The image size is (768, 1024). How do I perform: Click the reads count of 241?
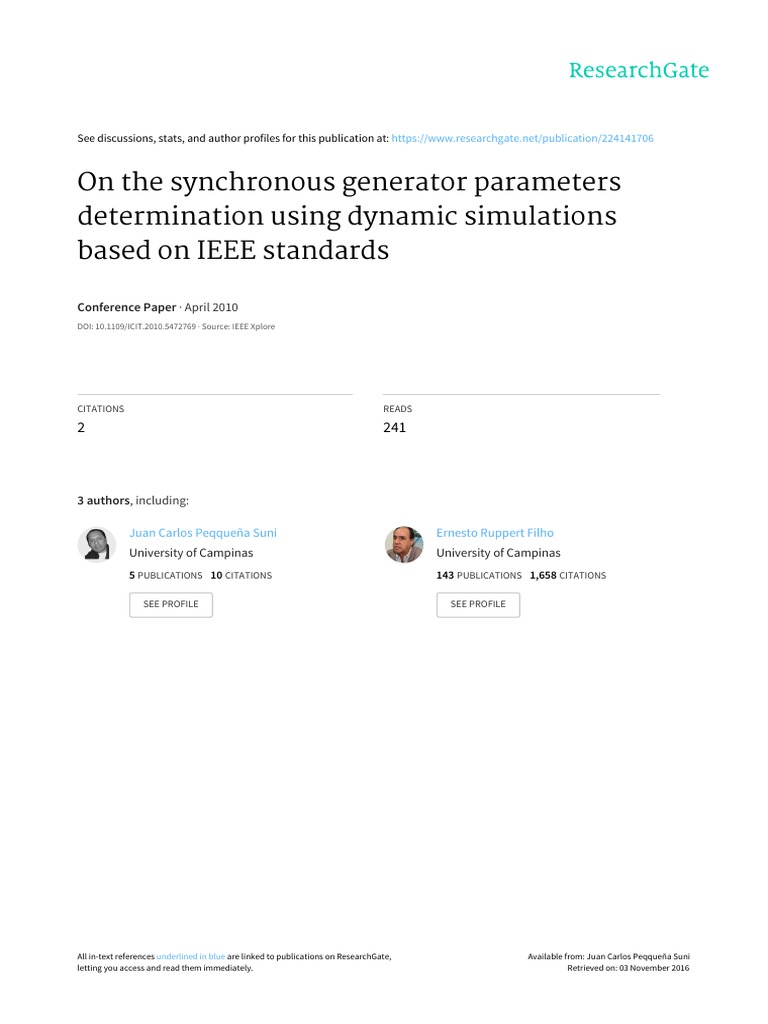394,427
